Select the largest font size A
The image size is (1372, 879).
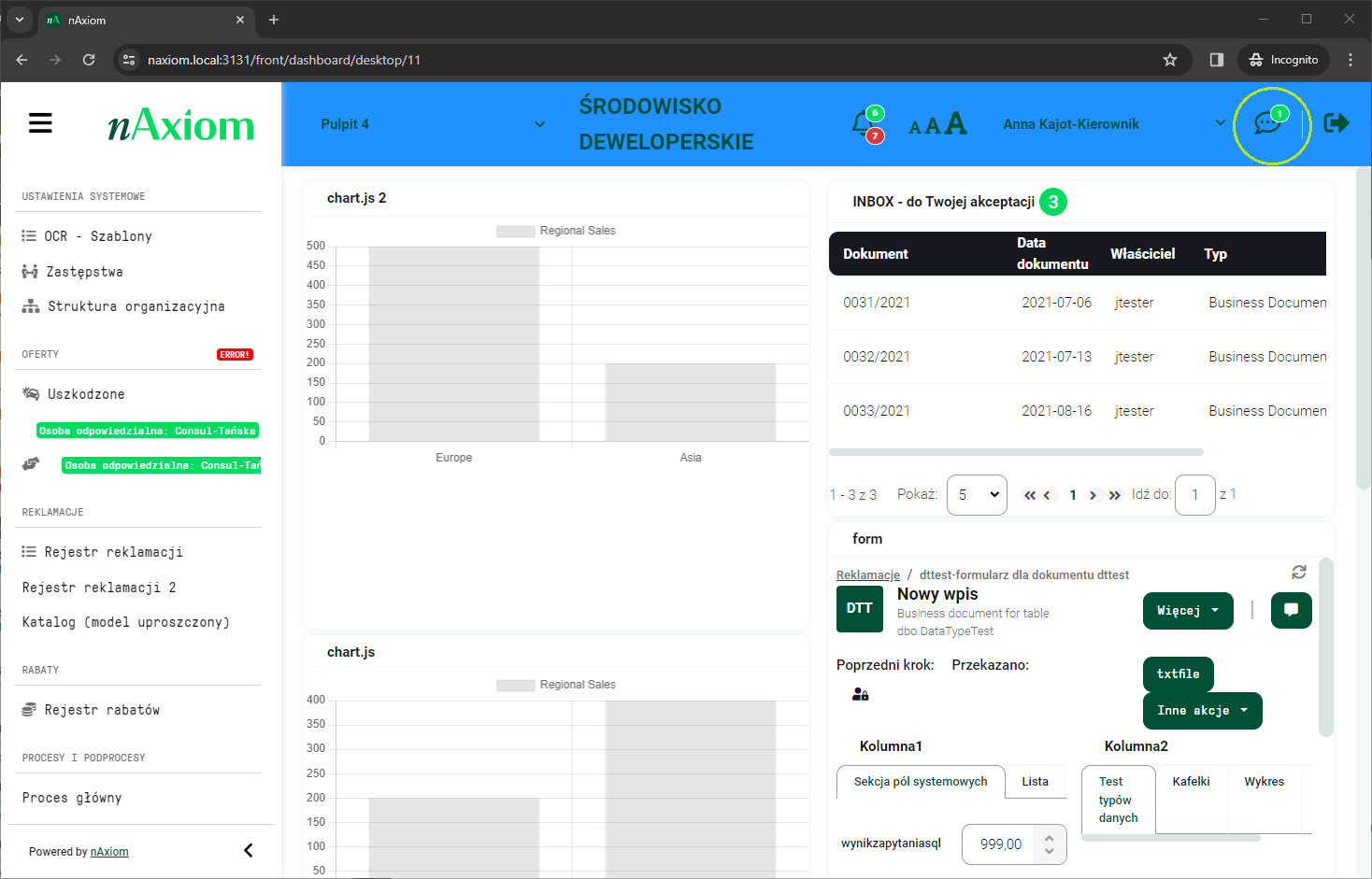click(x=956, y=123)
